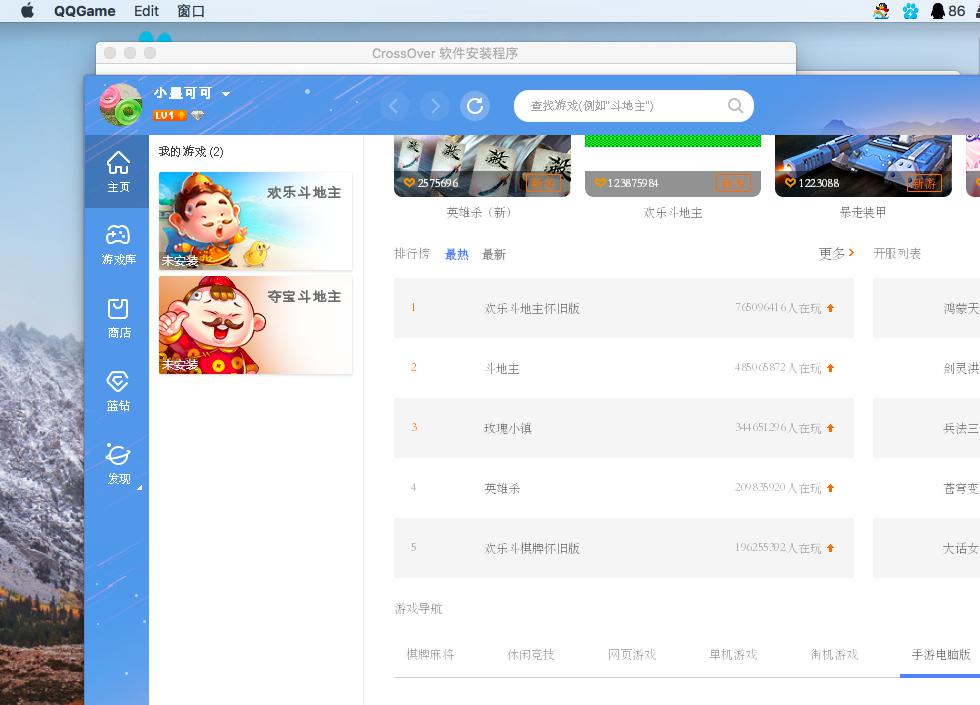
Task: Open the 主页 home section in the sidebar
Action: (119, 171)
